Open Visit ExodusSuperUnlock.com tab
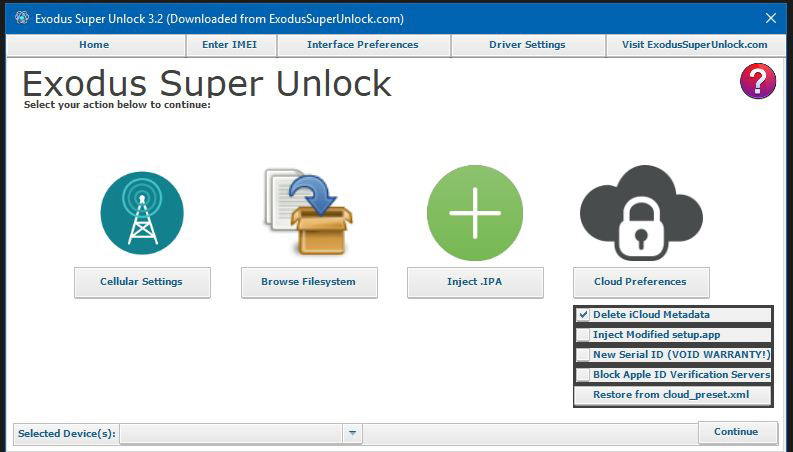 click(x=695, y=45)
